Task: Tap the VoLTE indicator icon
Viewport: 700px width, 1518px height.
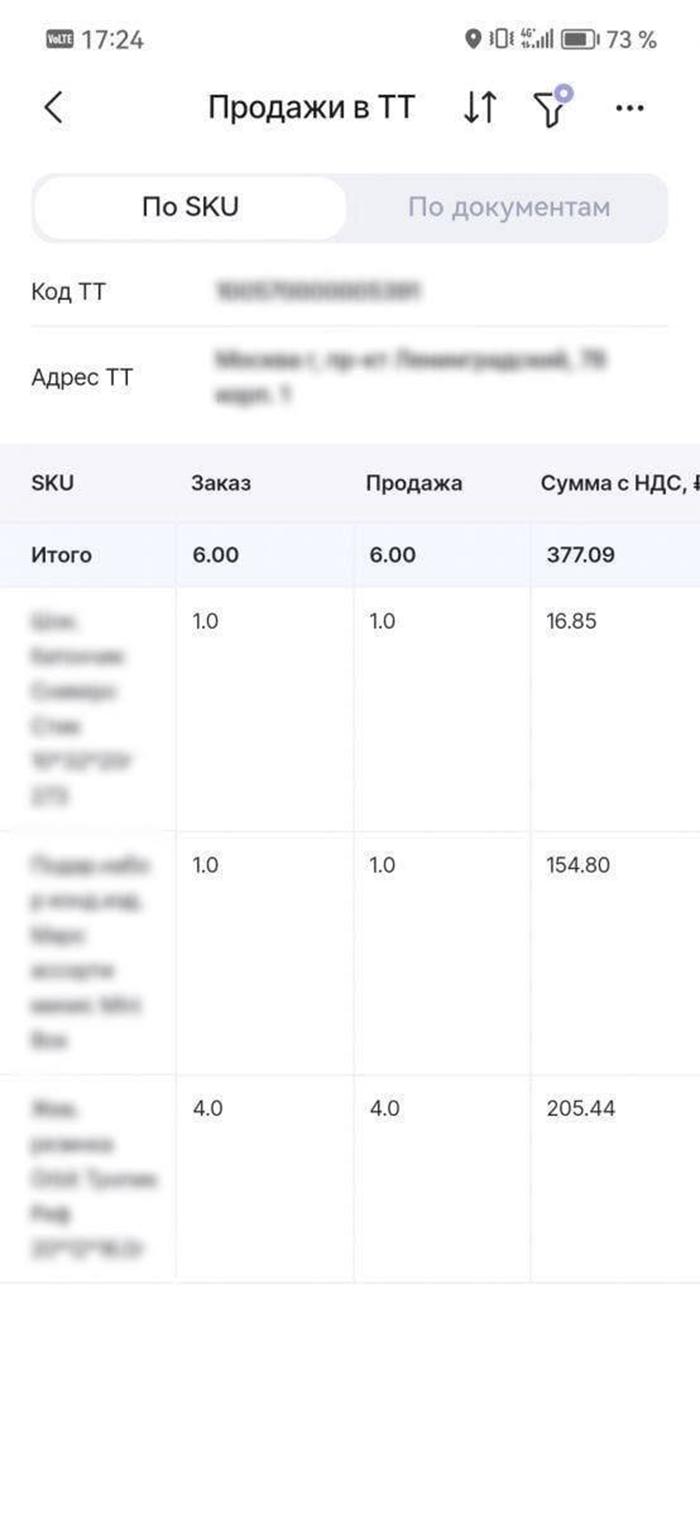Action: coord(61,40)
